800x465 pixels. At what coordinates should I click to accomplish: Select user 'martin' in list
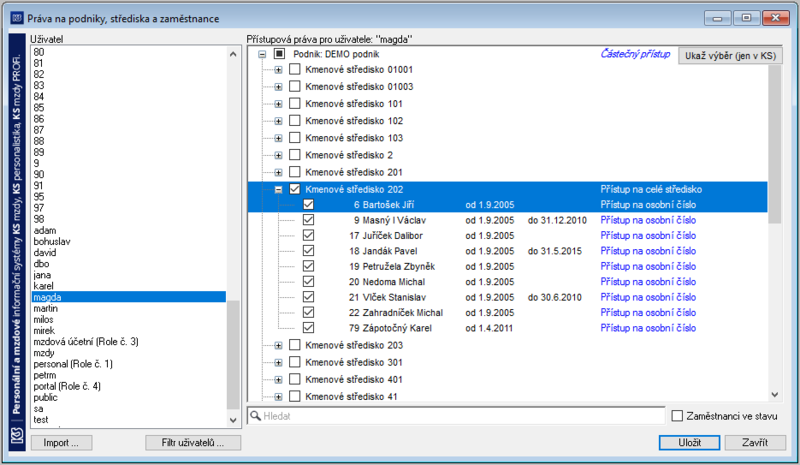45,308
